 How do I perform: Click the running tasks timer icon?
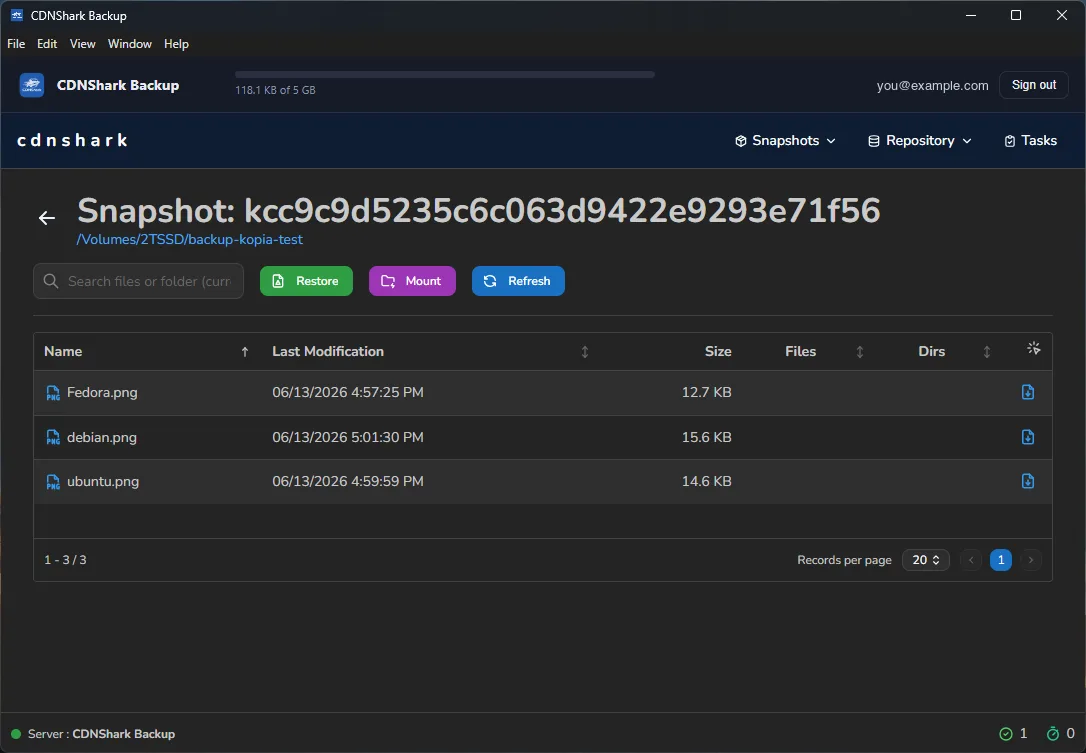[1053, 734]
